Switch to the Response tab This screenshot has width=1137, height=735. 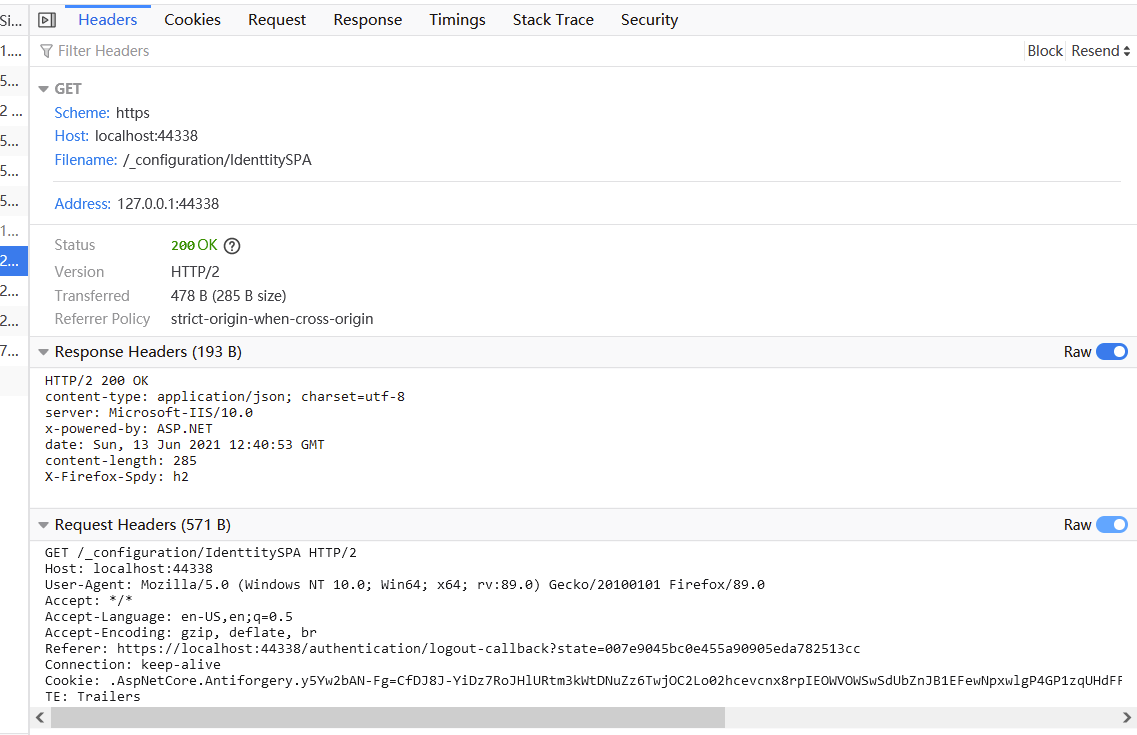[368, 20]
